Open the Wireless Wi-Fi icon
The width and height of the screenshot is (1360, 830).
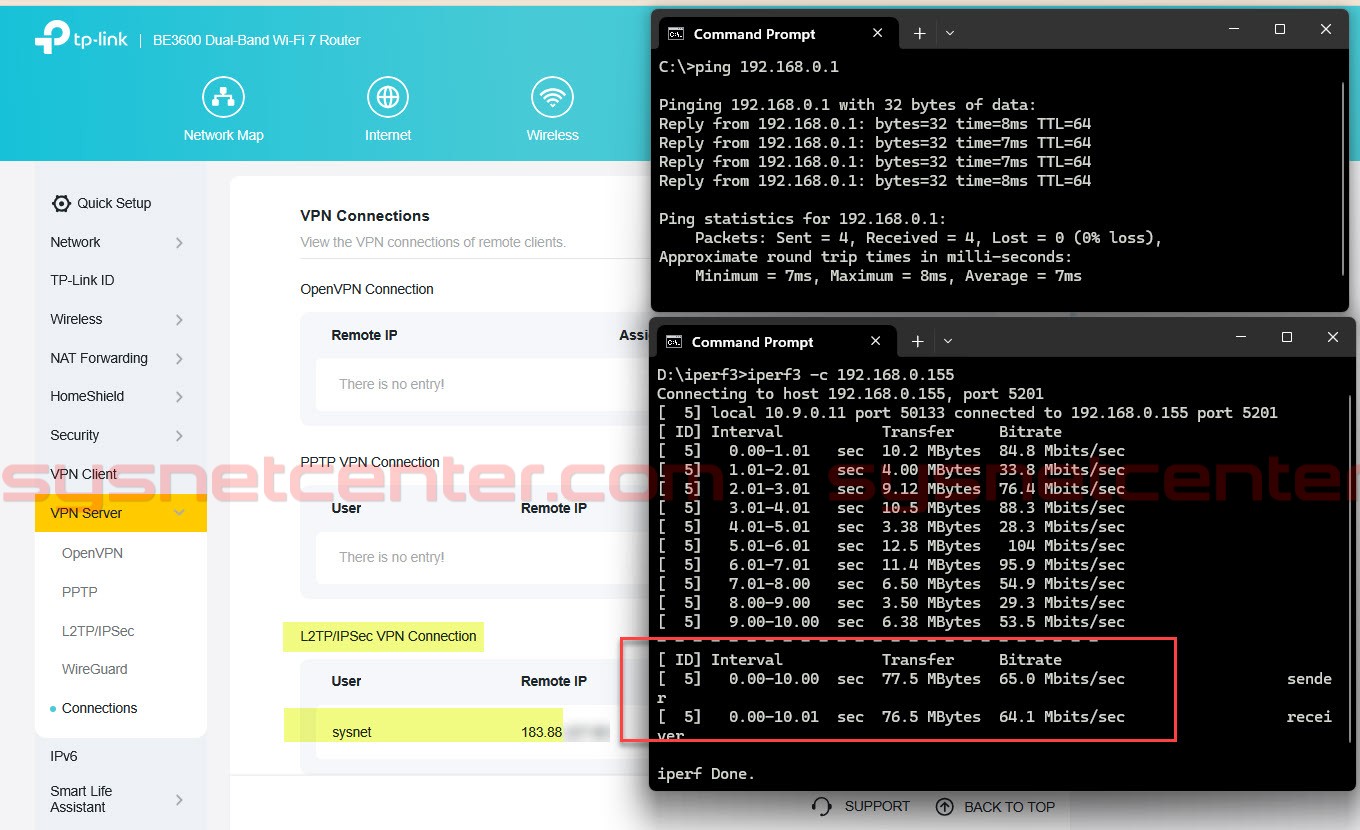click(x=552, y=97)
